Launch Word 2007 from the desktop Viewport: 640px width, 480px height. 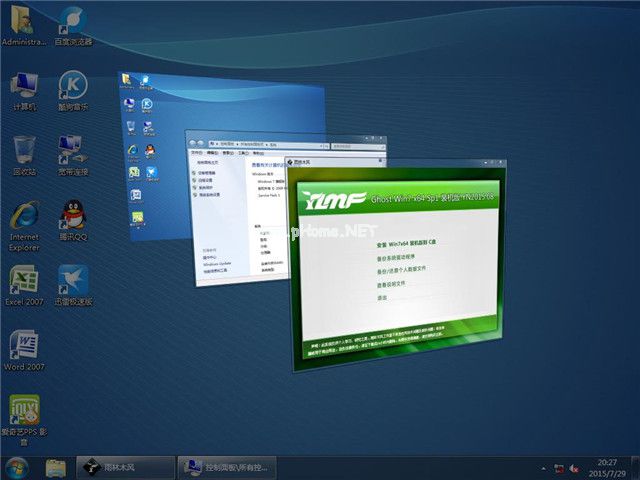click(24, 346)
